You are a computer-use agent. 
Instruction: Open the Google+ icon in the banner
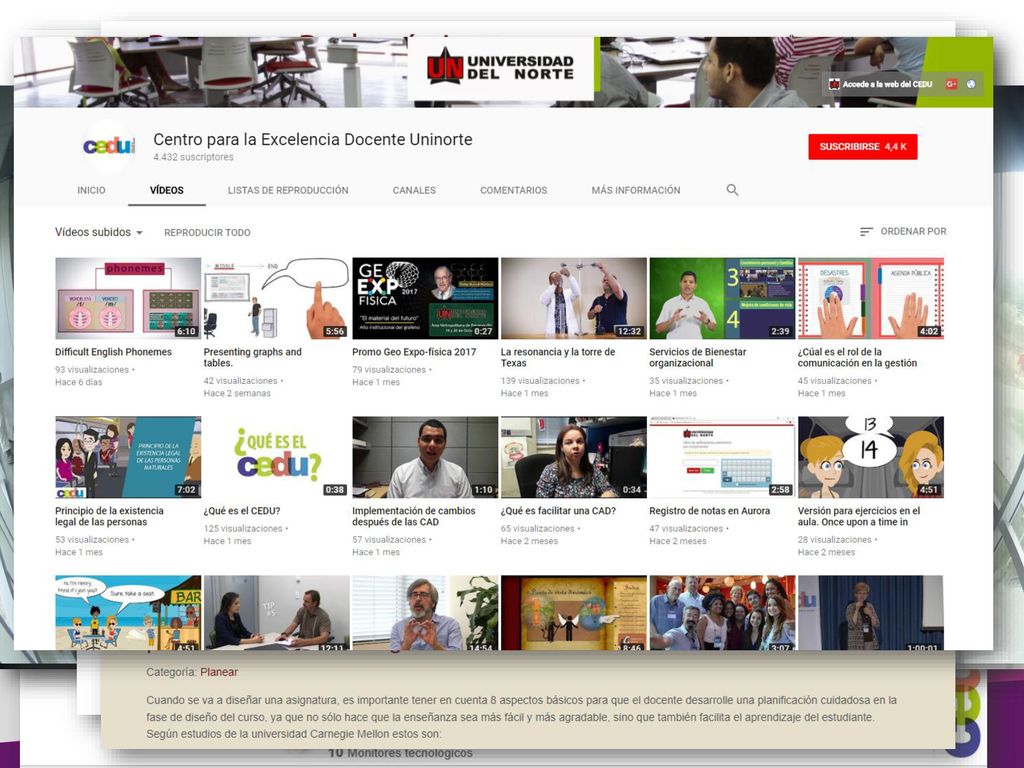click(x=952, y=84)
